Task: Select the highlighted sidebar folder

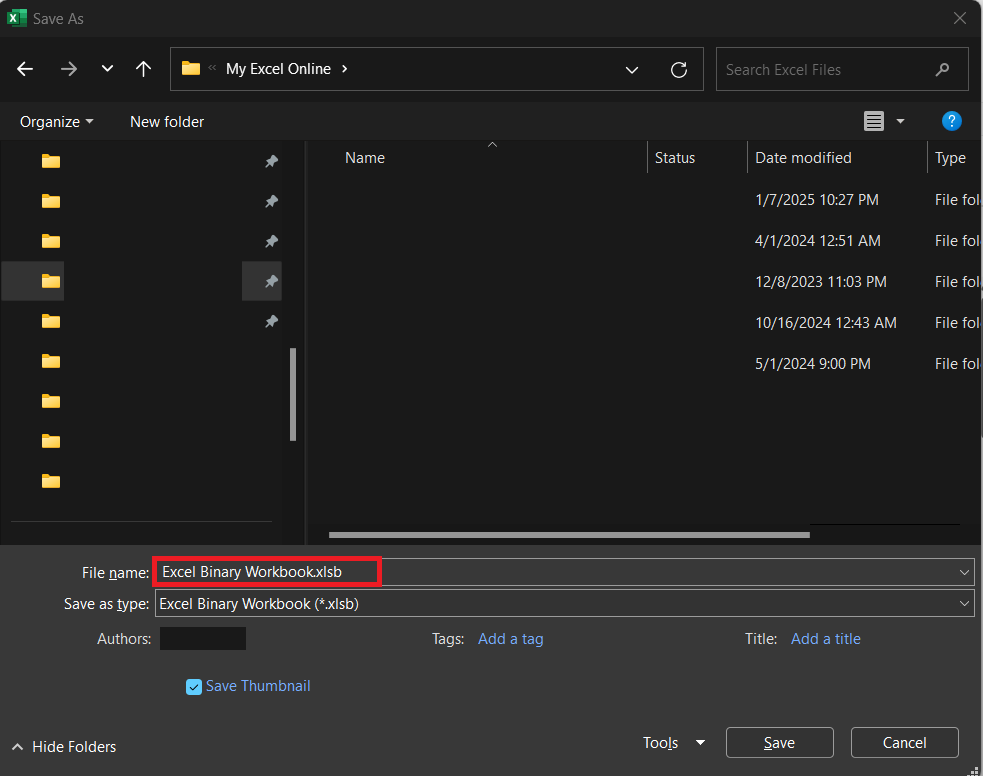Action: pos(51,281)
